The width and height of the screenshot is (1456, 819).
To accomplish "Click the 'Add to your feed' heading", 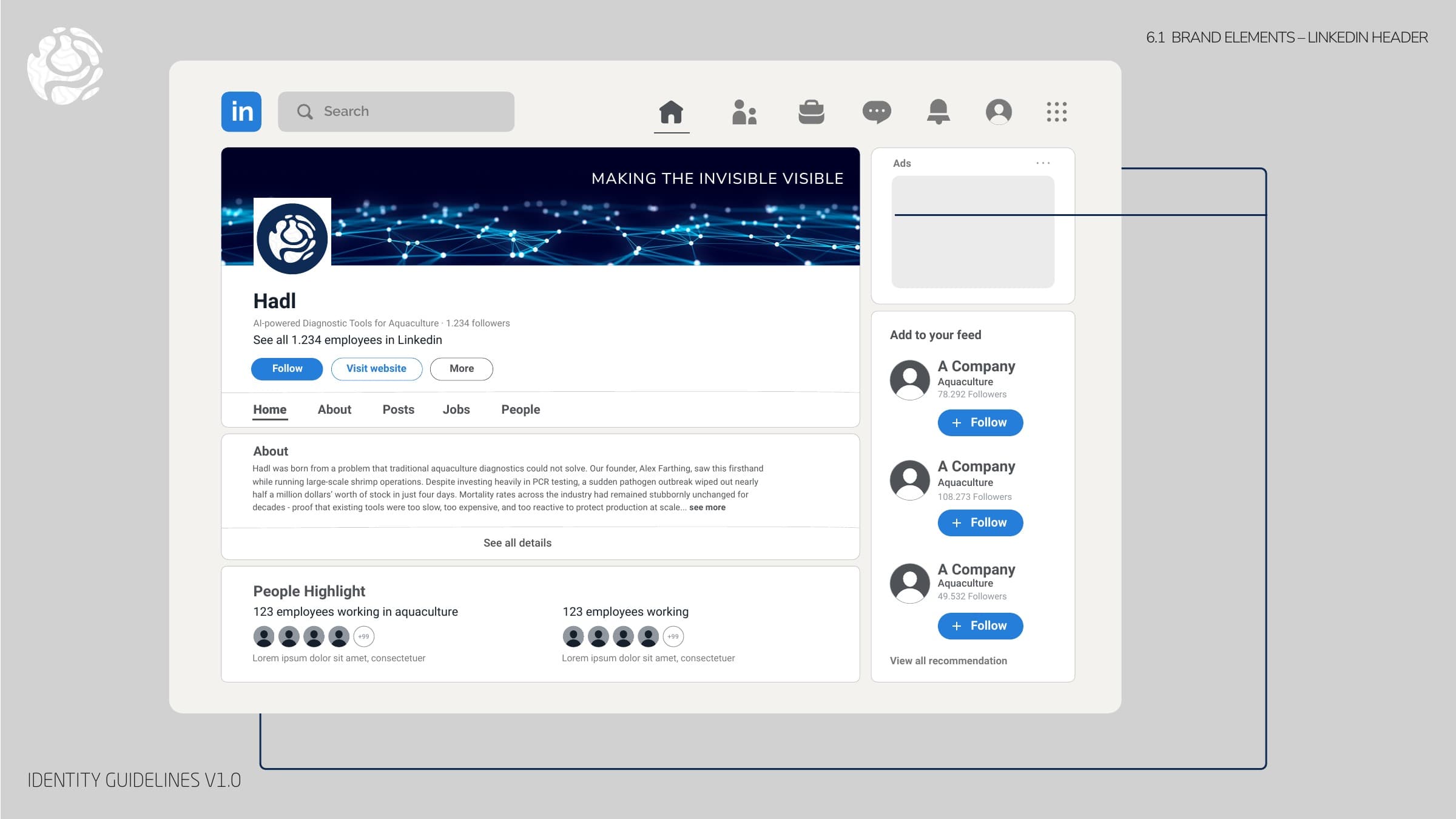I will tap(935, 335).
